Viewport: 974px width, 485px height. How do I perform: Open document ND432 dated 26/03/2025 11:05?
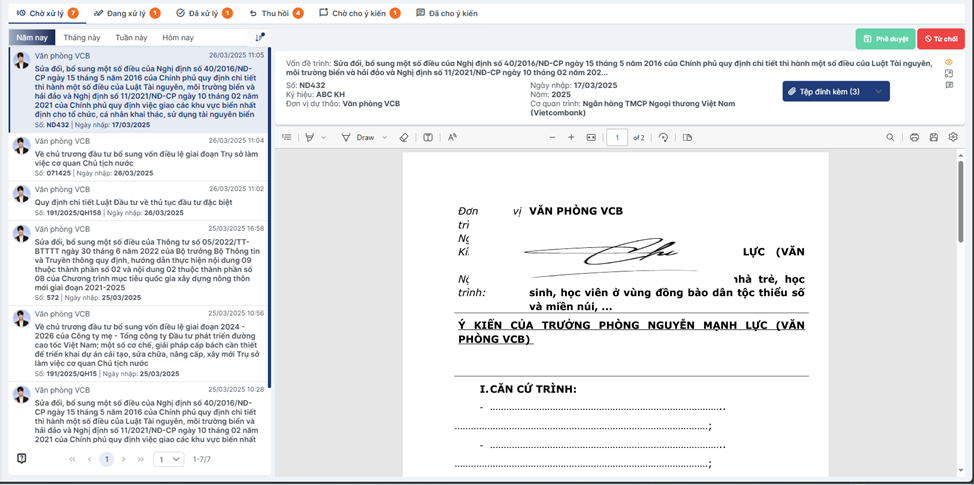(139, 90)
